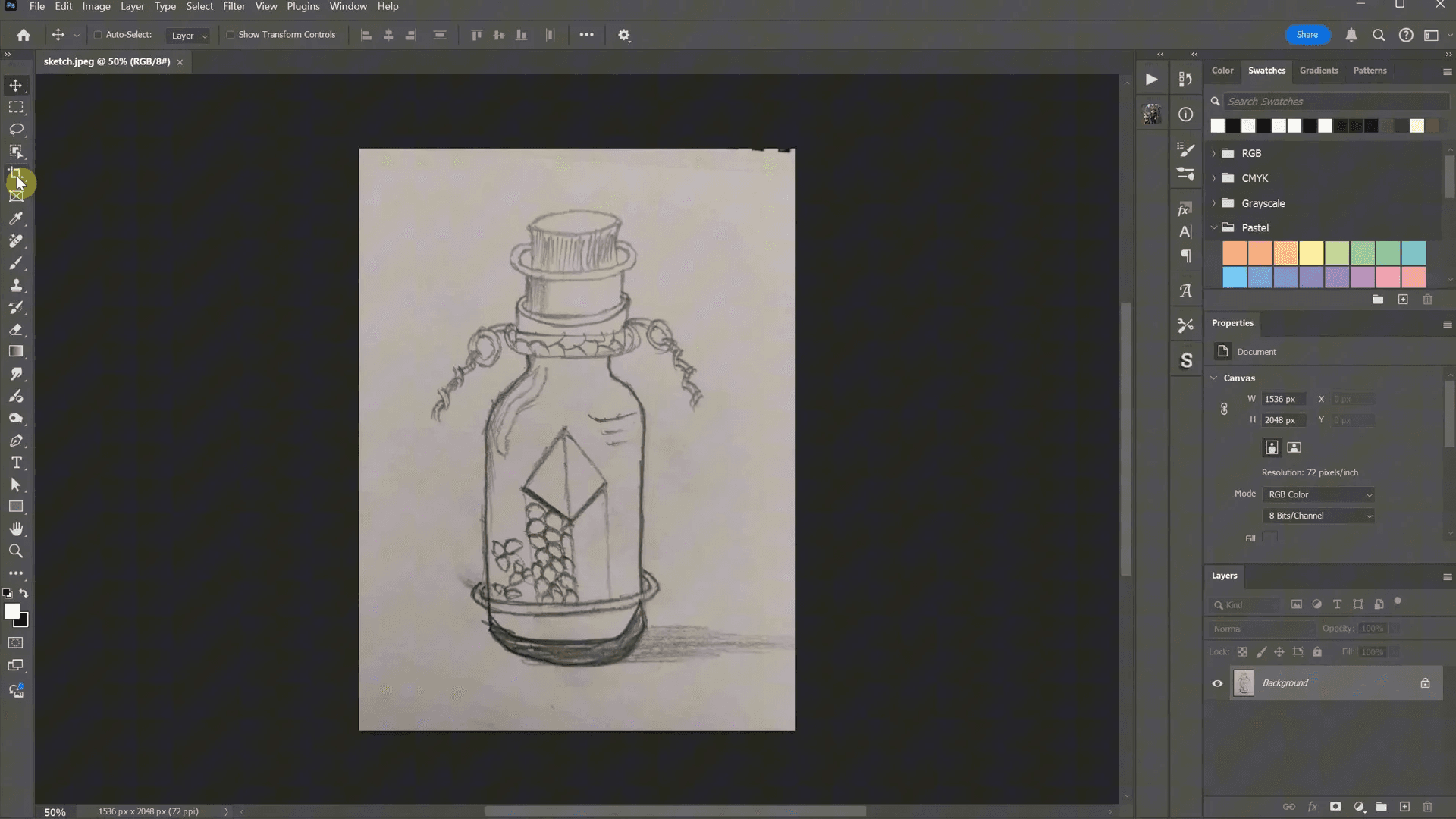Open the Auto-Select Layer dropdown
Screen dimensions: 1456x819
[188, 36]
